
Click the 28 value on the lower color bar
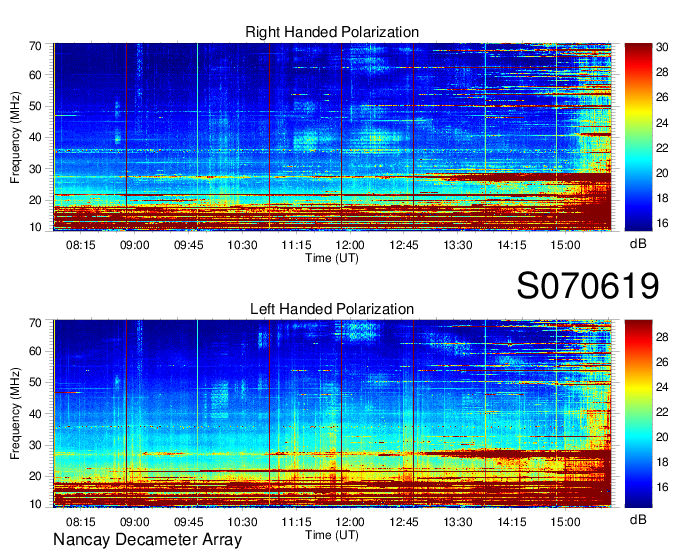(662, 336)
